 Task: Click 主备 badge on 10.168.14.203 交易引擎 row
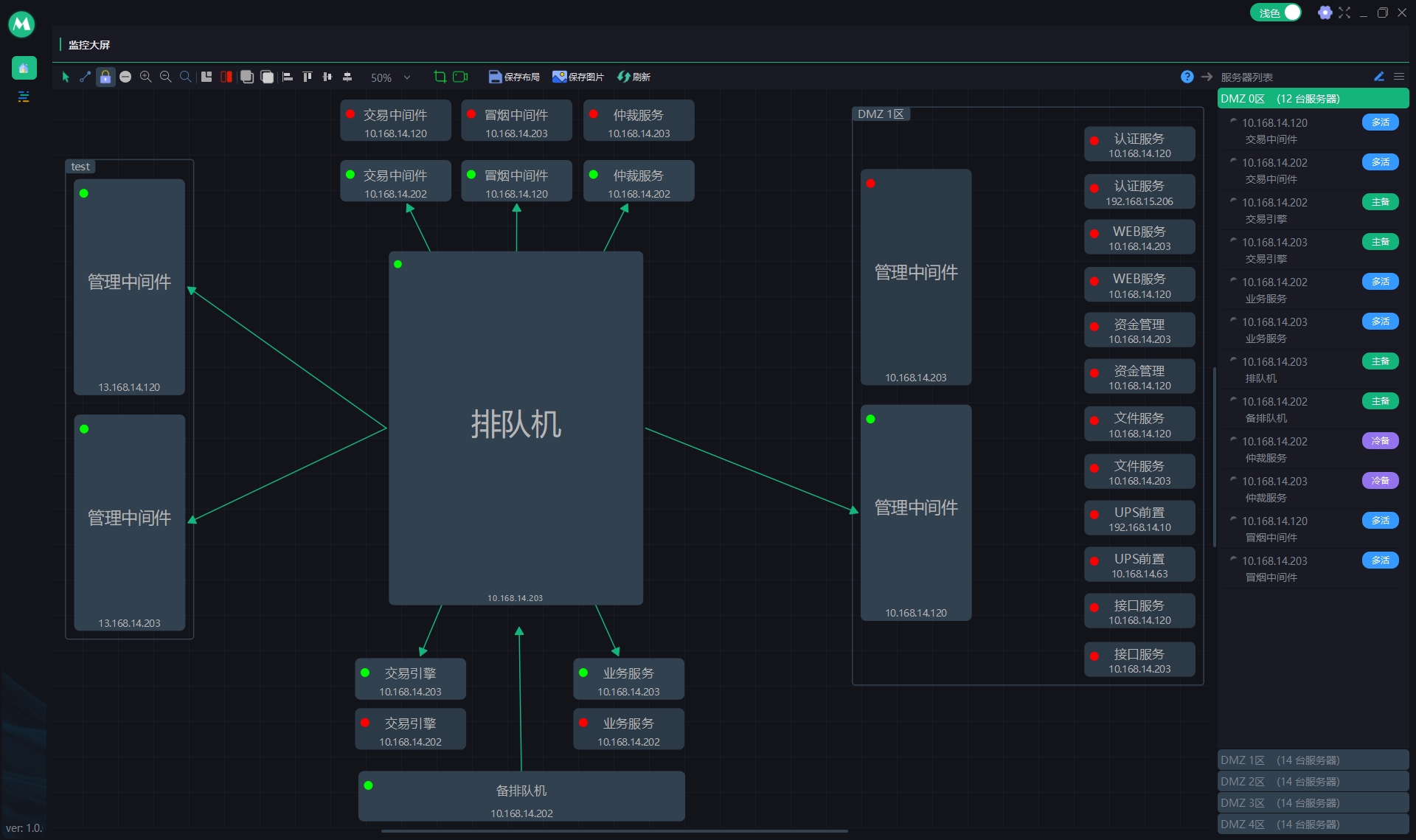click(x=1380, y=242)
